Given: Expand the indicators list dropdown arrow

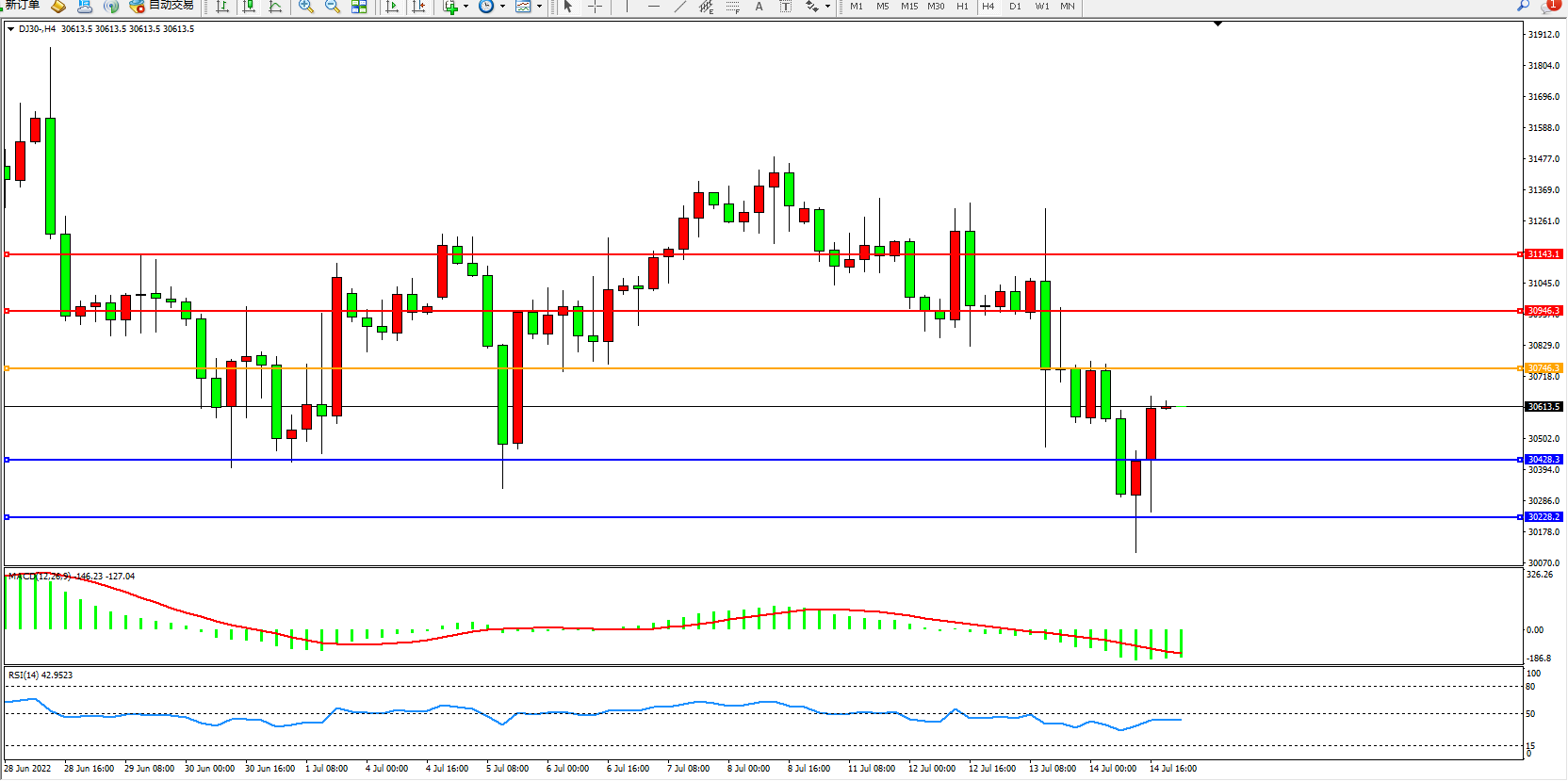Looking at the screenshot, I should (x=465, y=7).
